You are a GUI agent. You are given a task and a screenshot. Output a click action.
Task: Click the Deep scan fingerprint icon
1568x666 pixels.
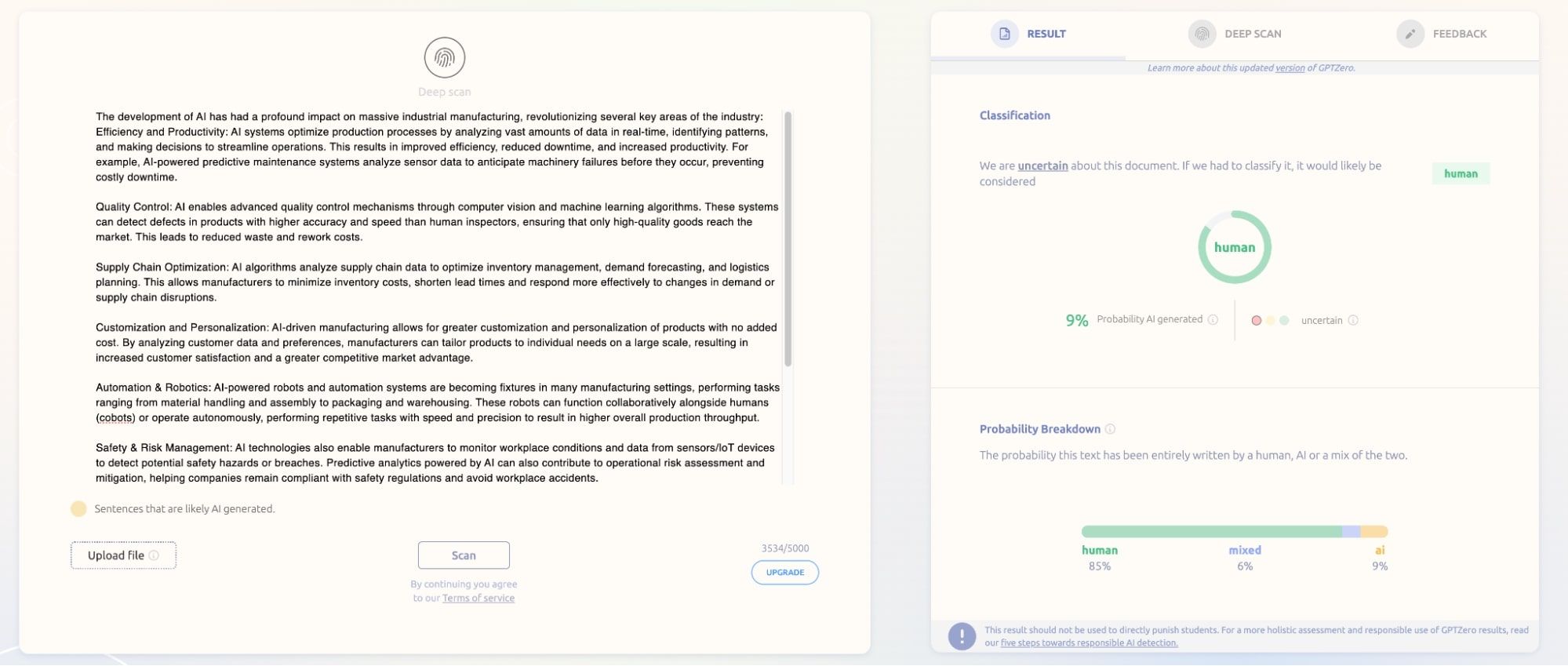445,57
